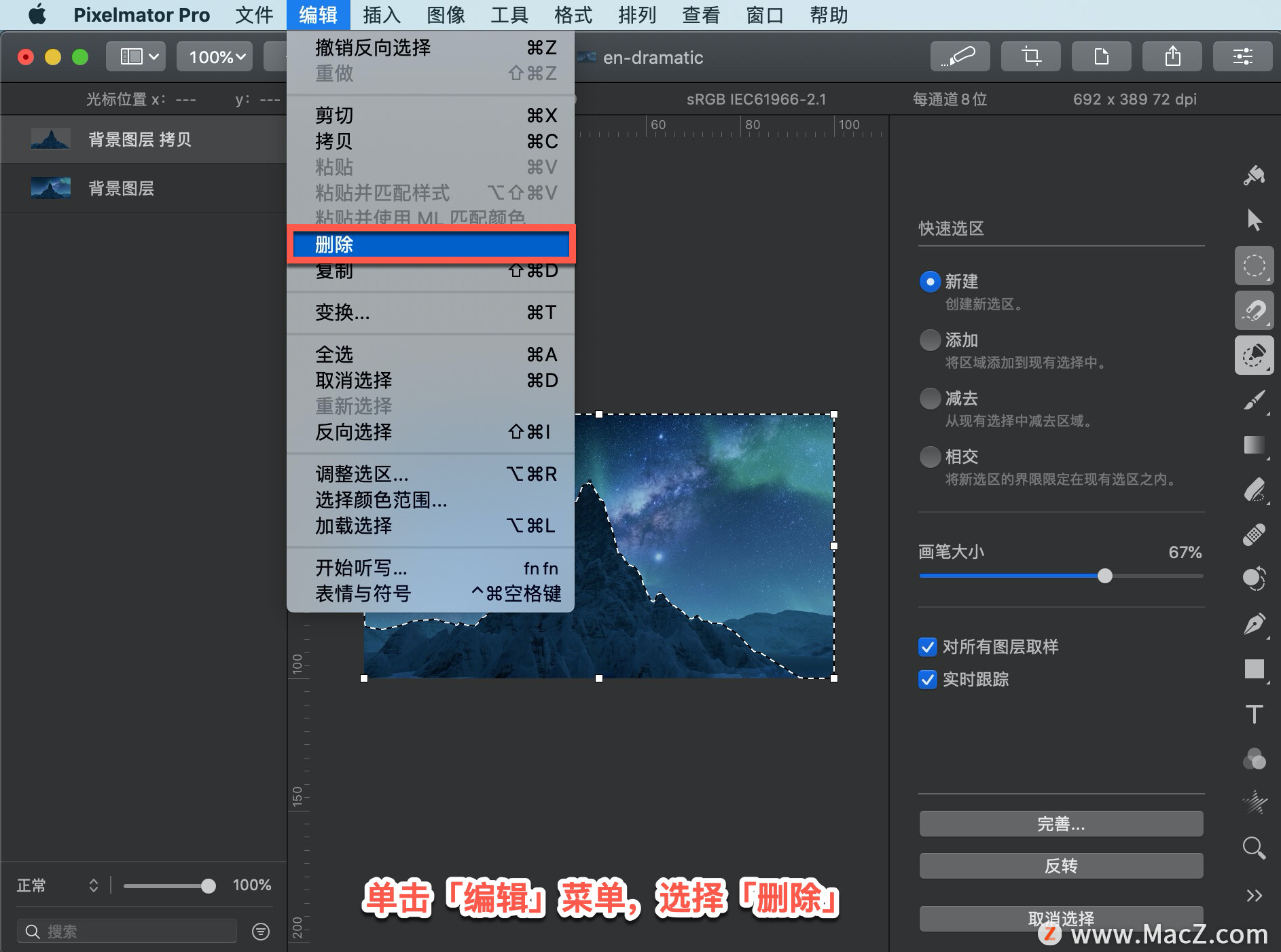Screen dimensions: 1281x952
Task: Select the magnetic selection tool
Action: click(1254, 310)
